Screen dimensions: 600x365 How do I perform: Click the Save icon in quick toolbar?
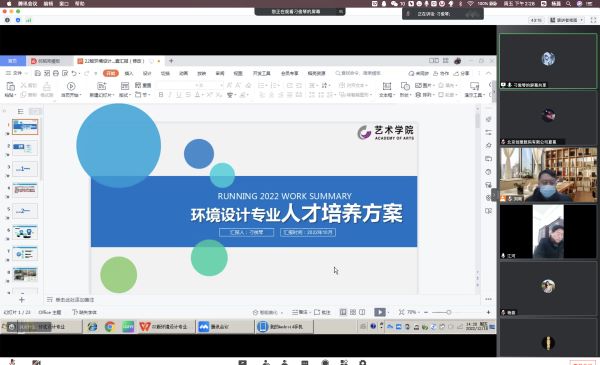tap(38, 73)
